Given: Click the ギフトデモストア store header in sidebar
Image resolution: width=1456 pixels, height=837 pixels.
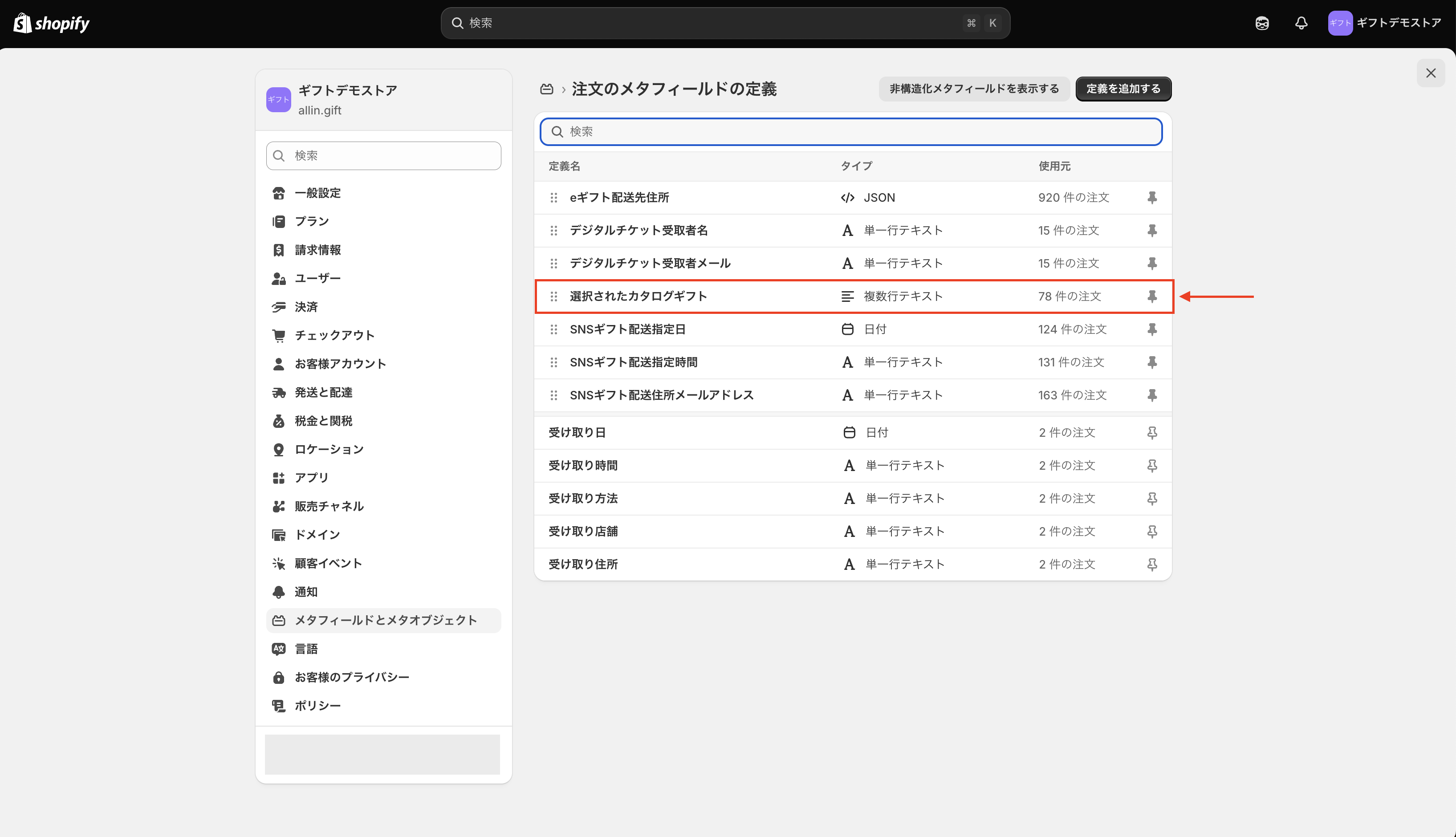Looking at the screenshot, I should pyautogui.click(x=383, y=100).
